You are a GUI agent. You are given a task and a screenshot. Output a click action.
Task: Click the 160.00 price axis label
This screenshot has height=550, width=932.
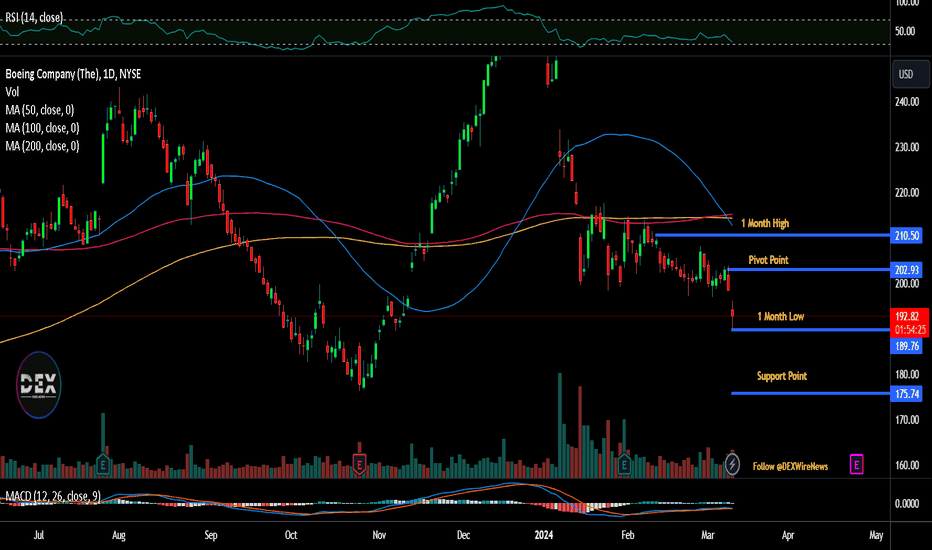tap(907, 465)
